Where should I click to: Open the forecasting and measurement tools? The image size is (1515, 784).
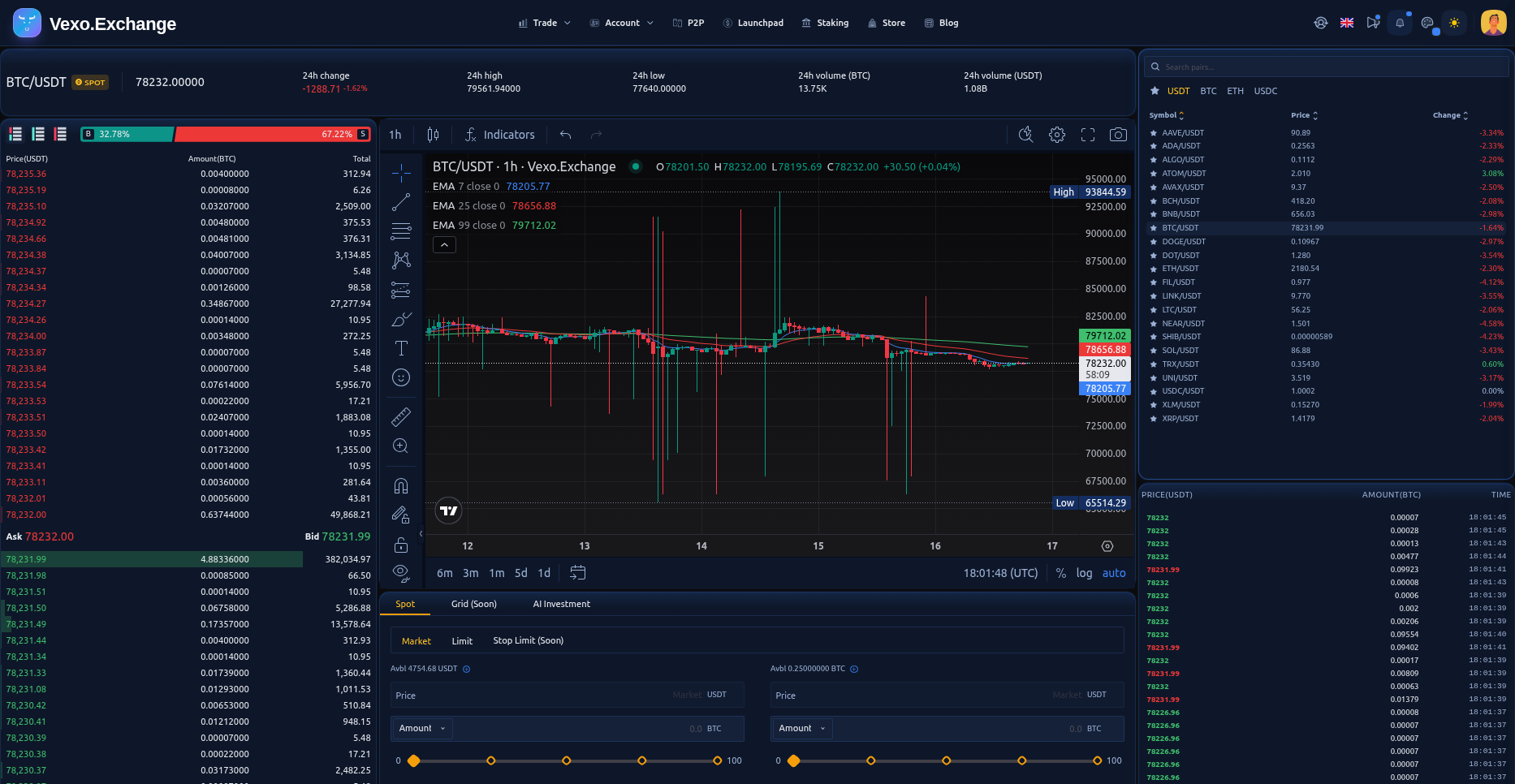coord(401,290)
